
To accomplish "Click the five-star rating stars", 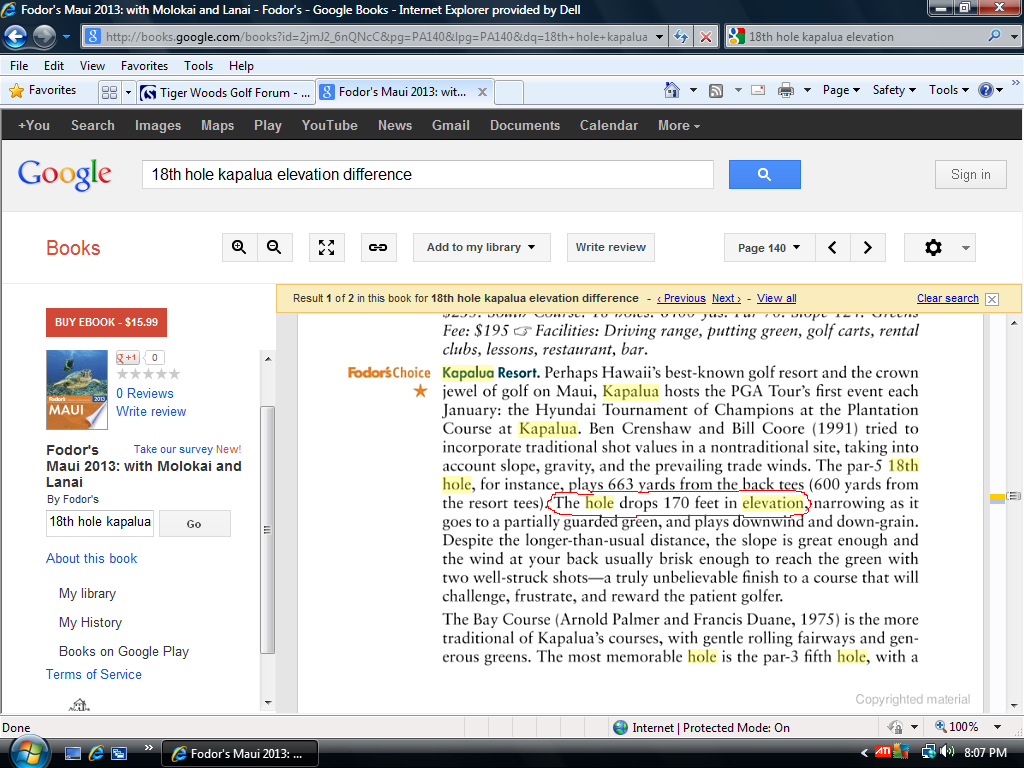I will 148,374.
